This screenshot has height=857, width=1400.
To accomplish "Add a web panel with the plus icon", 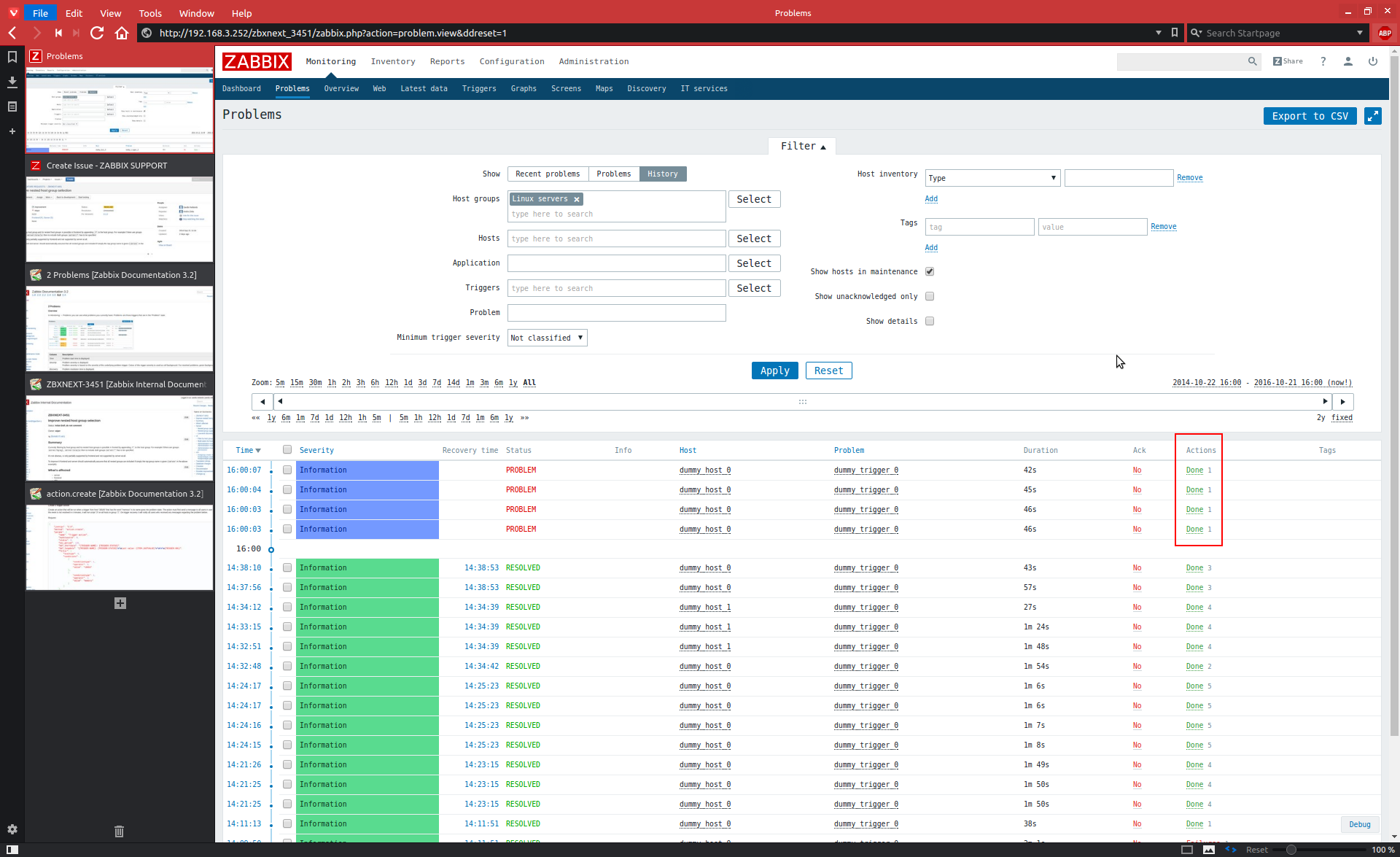I will tap(12, 131).
